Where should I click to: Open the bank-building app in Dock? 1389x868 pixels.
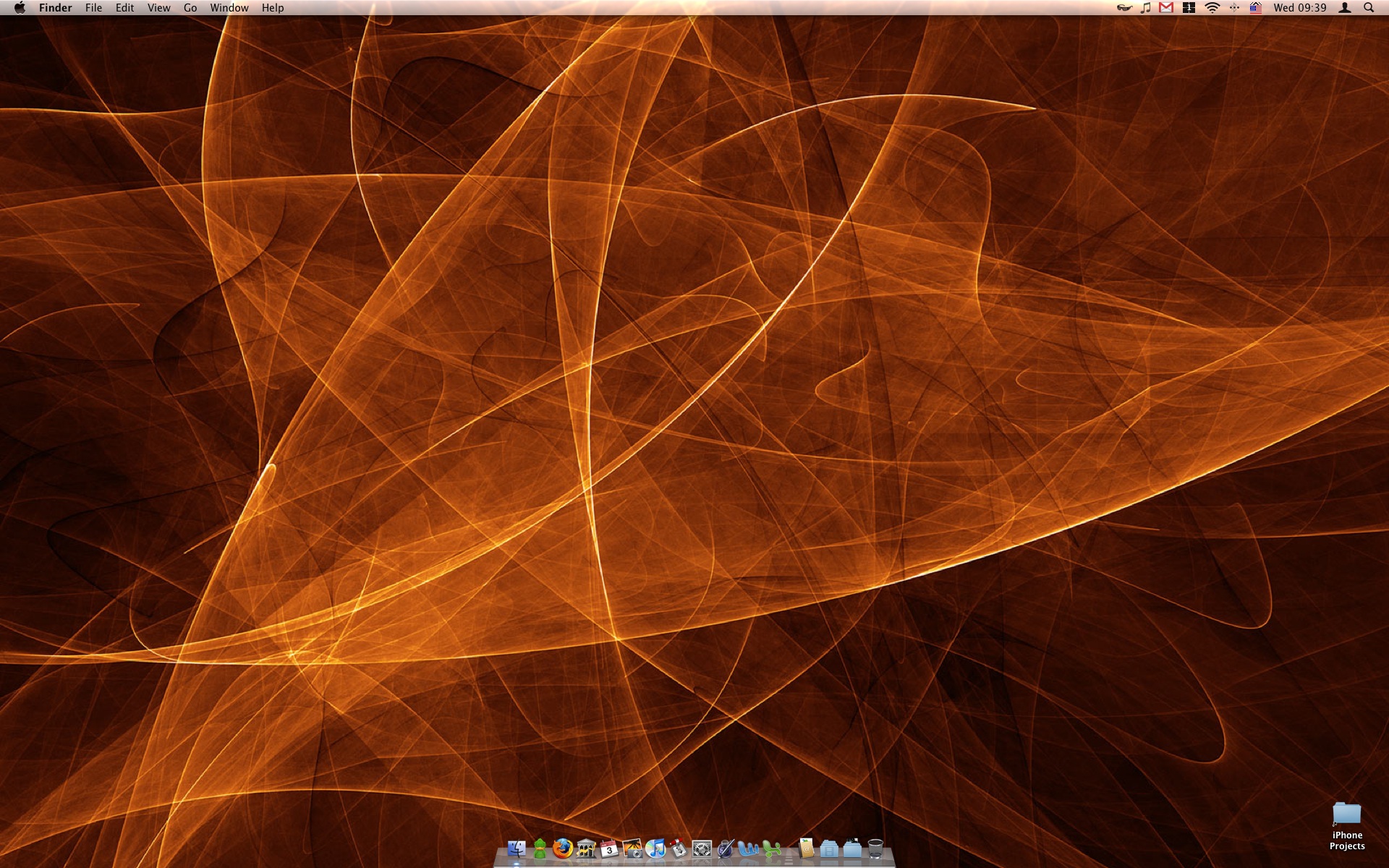586,848
